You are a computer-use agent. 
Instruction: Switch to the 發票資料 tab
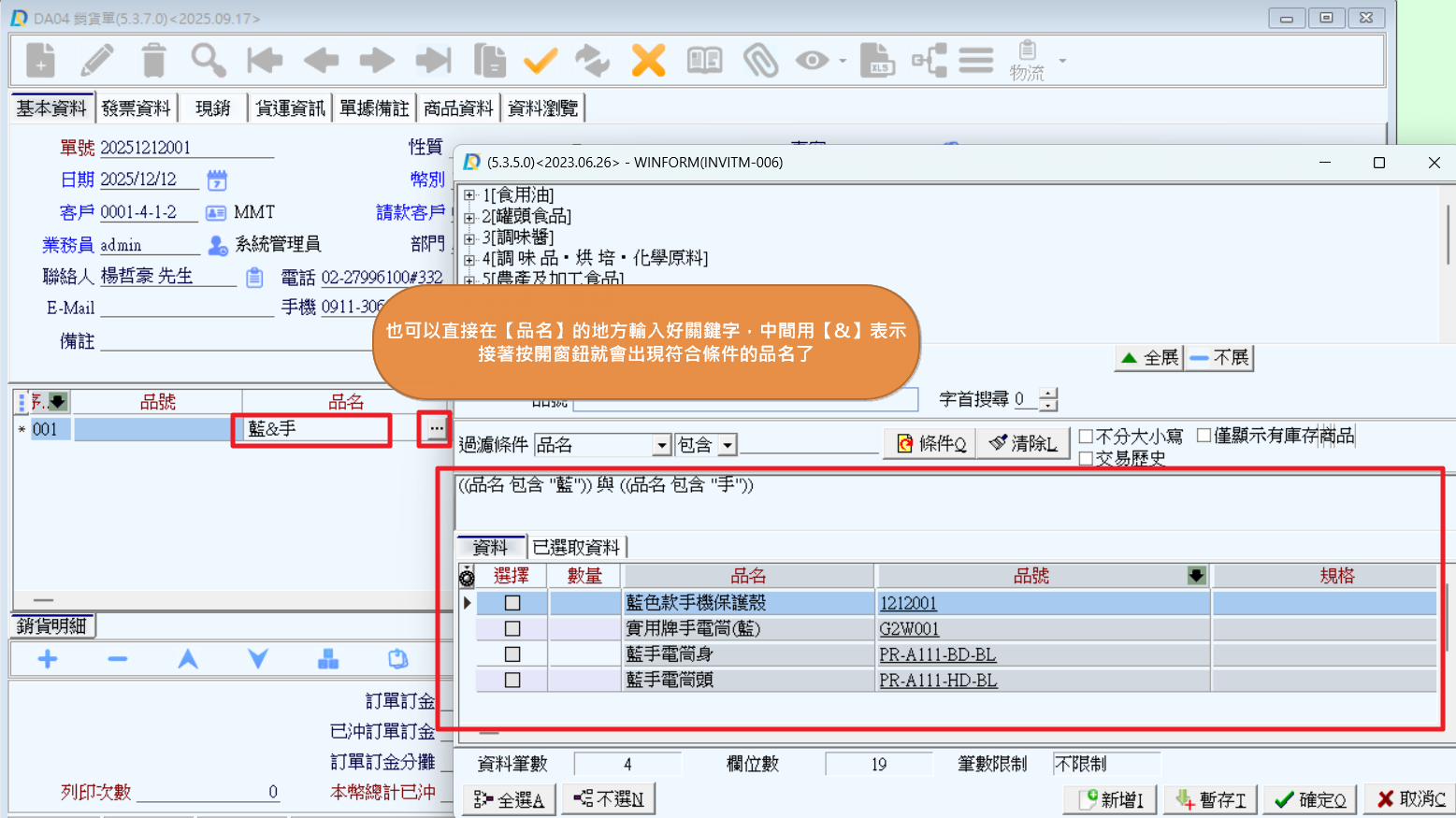(x=137, y=108)
